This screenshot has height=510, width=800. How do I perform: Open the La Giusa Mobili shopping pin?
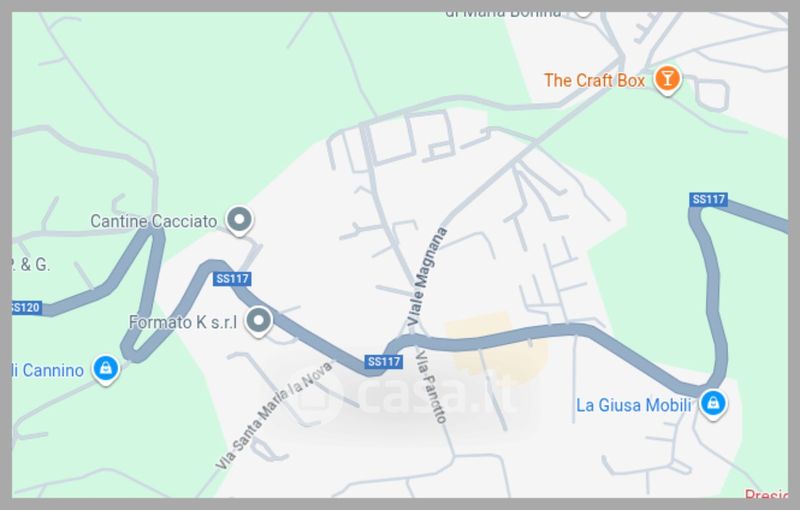(713, 403)
